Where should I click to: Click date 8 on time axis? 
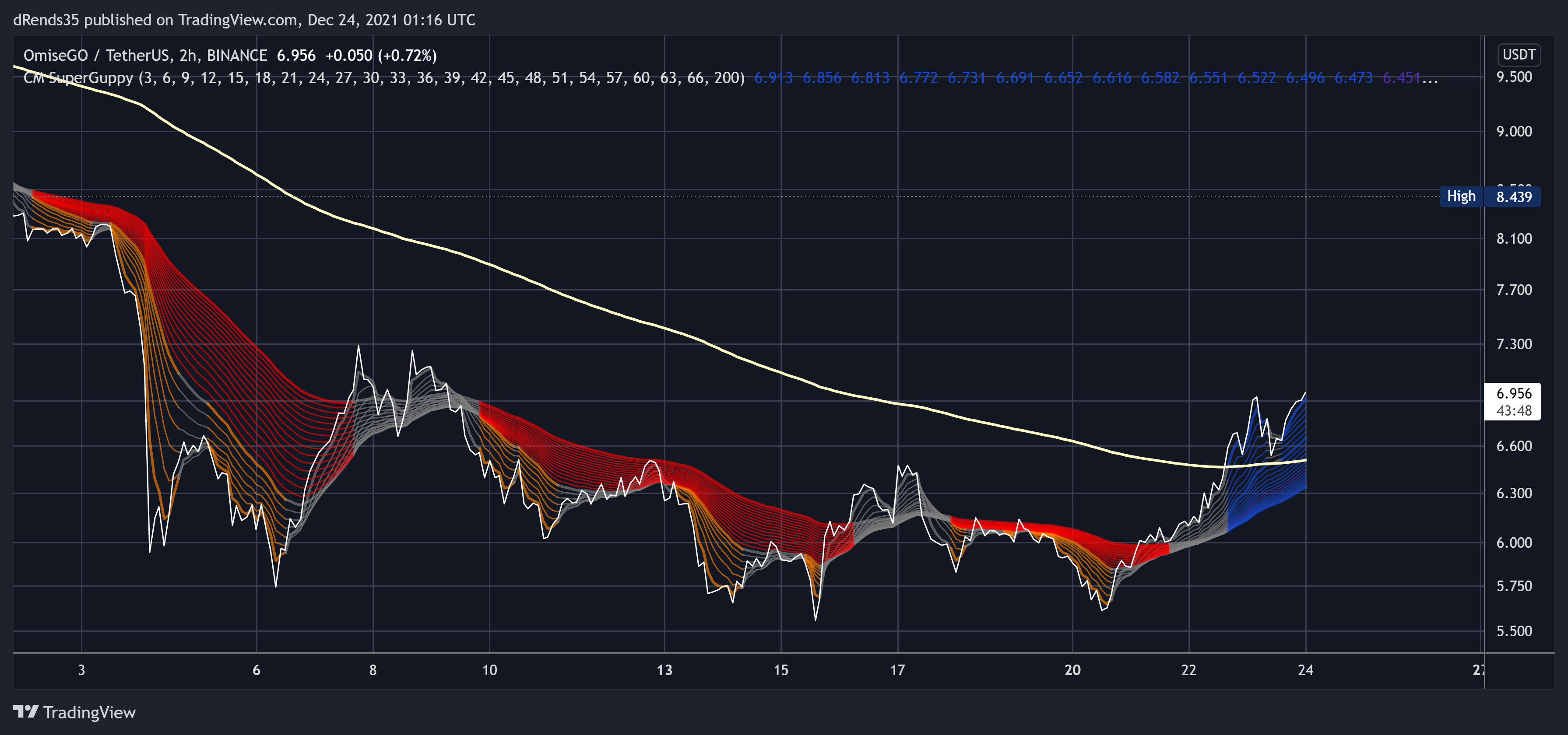[373, 670]
